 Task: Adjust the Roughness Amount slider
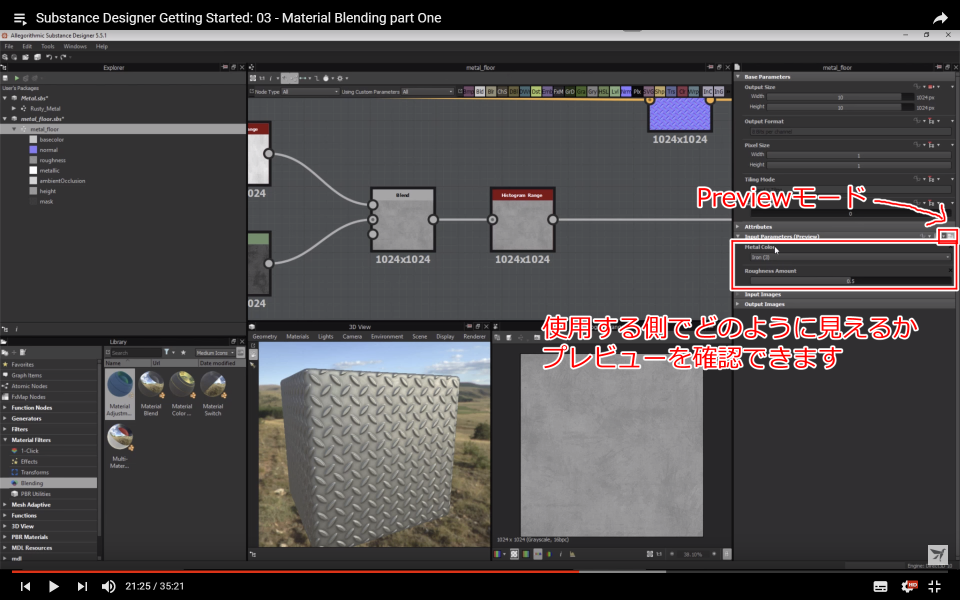(850, 281)
